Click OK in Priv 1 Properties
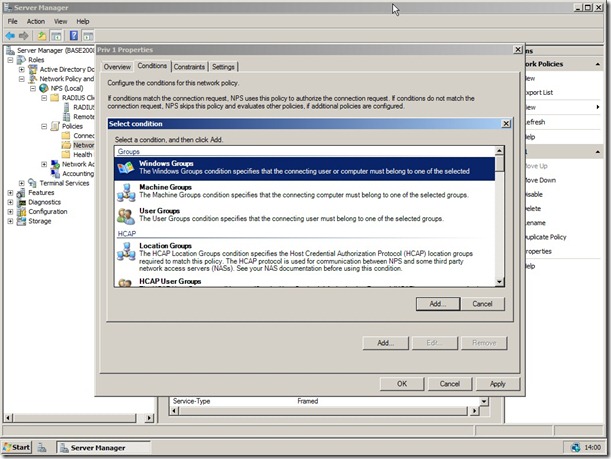Viewport: 611px width, 459px height. [x=402, y=384]
